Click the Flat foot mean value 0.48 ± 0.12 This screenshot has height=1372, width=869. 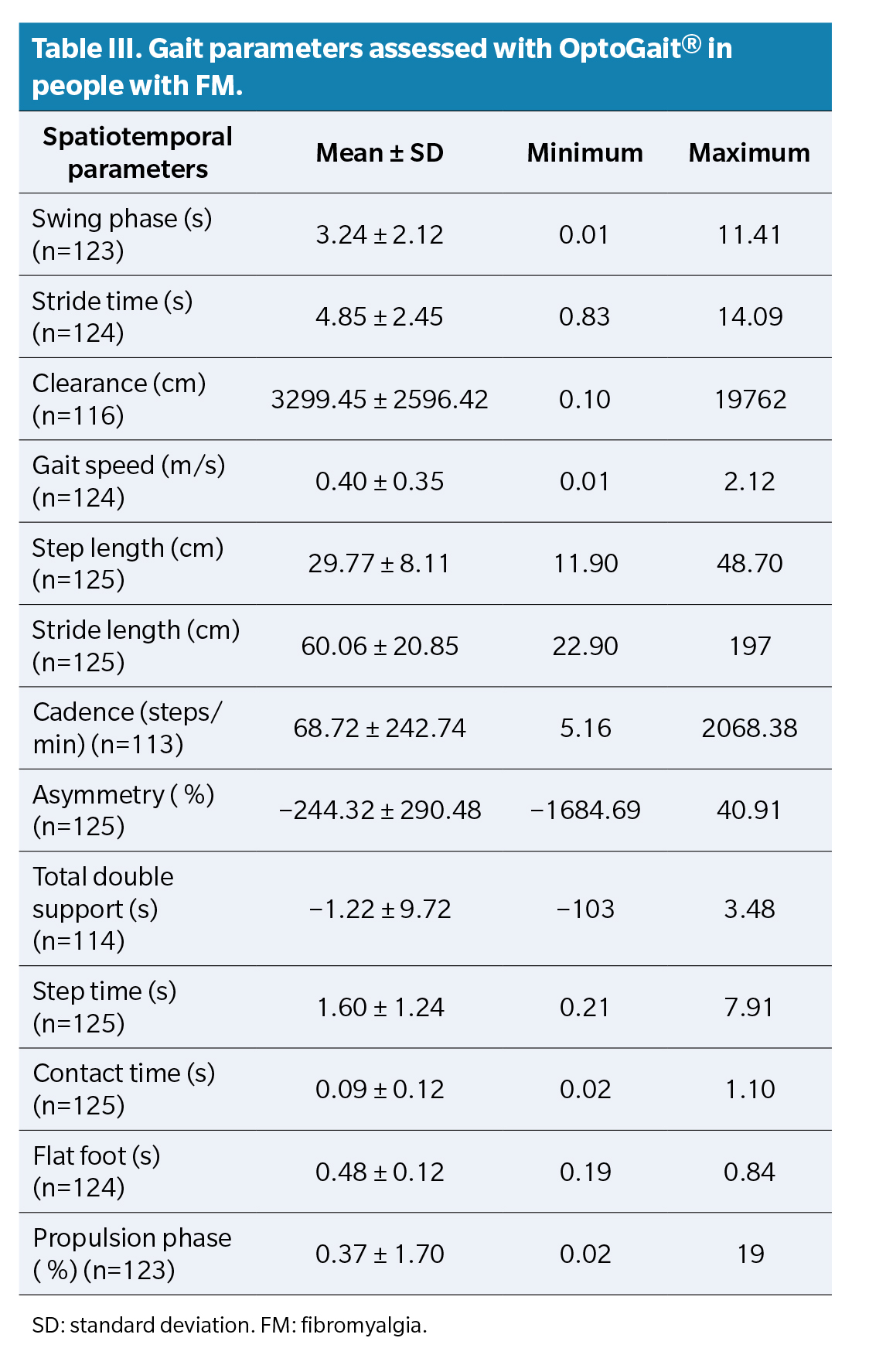pyautogui.click(x=380, y=1172)
